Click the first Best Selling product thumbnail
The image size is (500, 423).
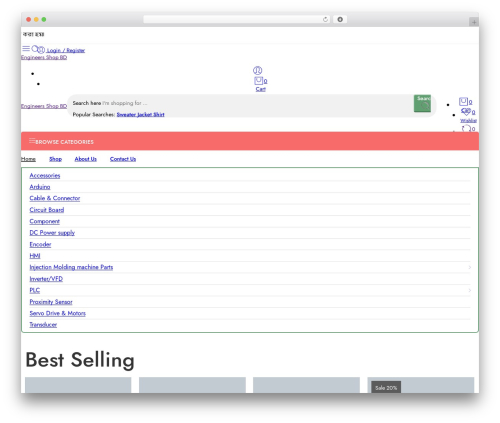[78, 385]
